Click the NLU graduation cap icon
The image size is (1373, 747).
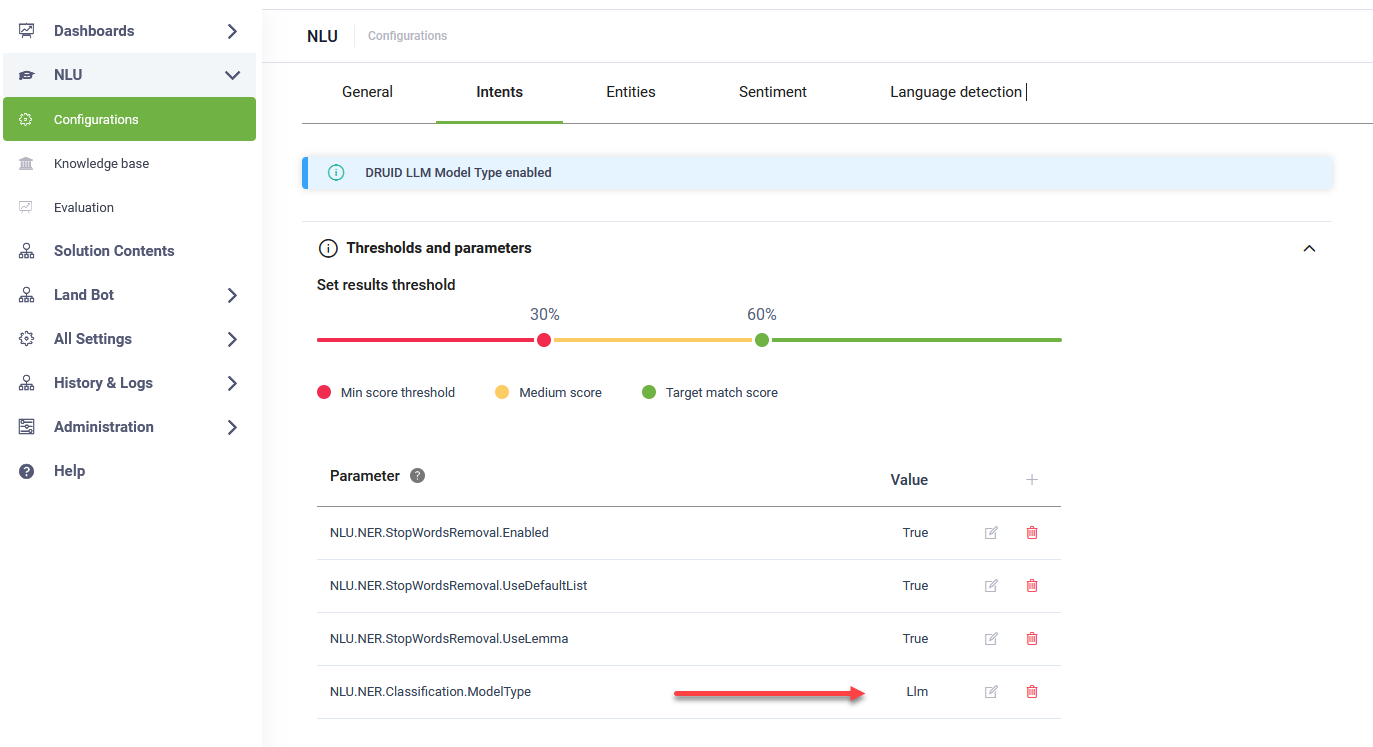[x=27, y=75]
